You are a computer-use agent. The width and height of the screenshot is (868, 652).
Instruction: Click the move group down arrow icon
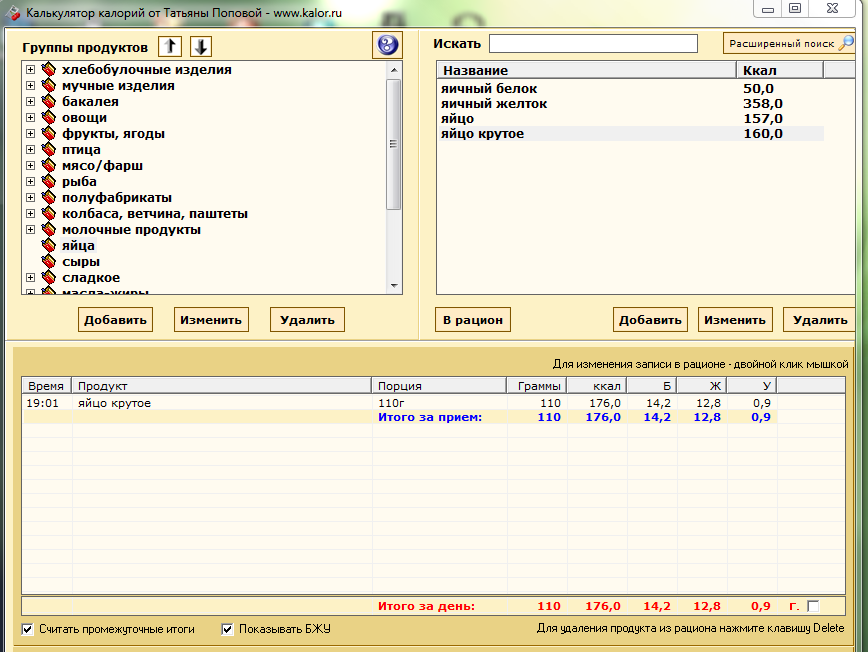point(201,47)
